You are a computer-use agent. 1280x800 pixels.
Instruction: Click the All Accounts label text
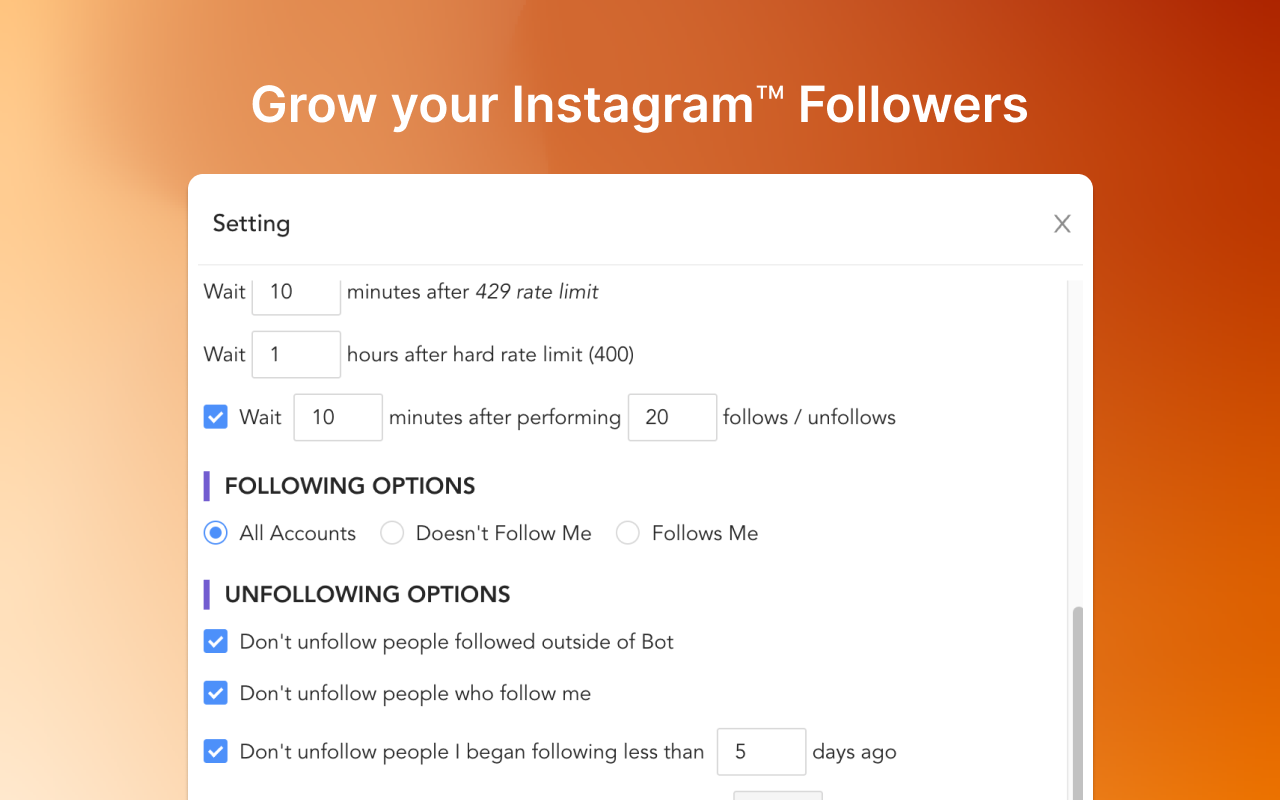[297, 533]
